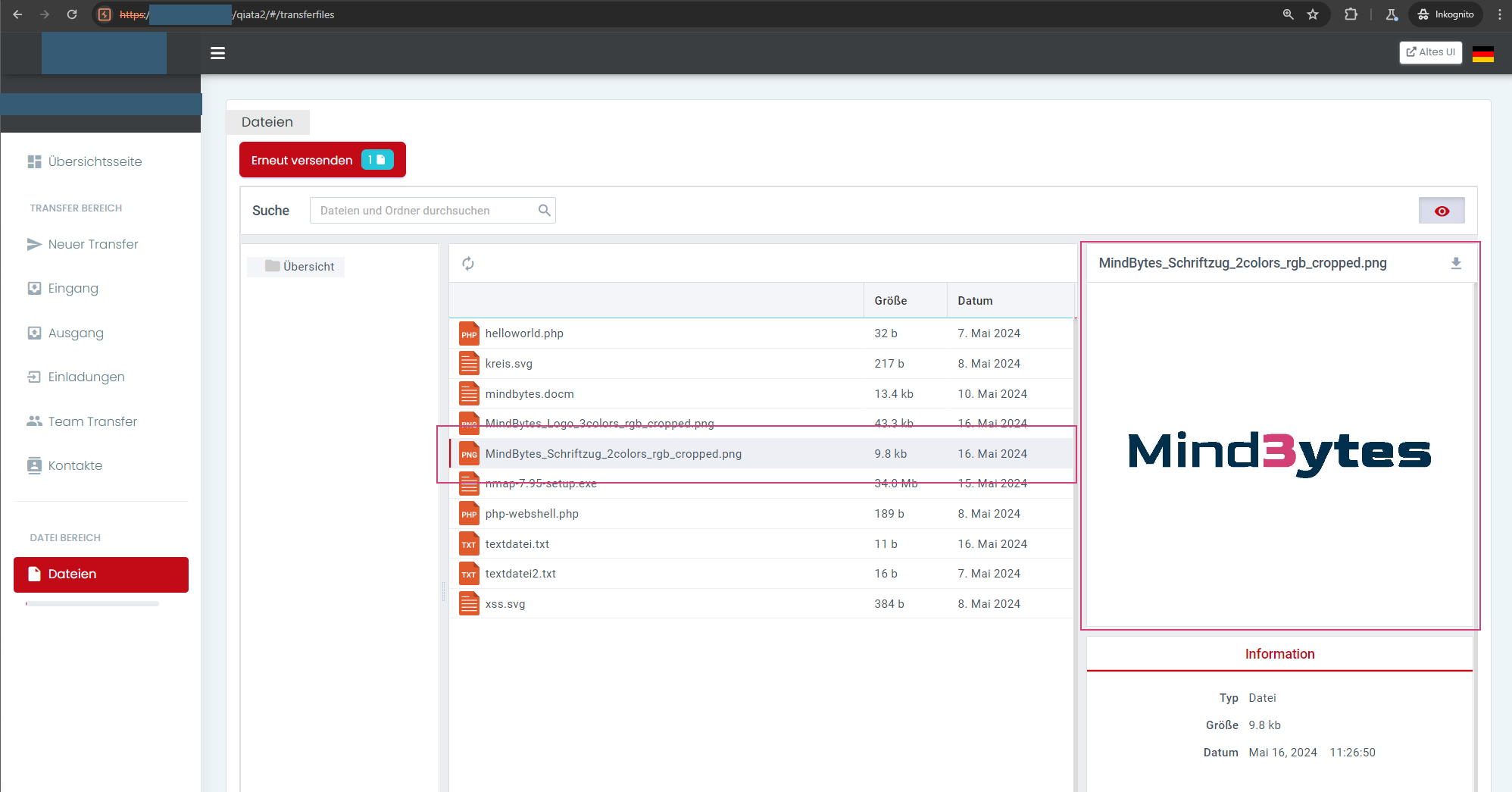Click the Erneut versenden button
The height and width of the screenshot is (792, 1512).
coord(323,160)
